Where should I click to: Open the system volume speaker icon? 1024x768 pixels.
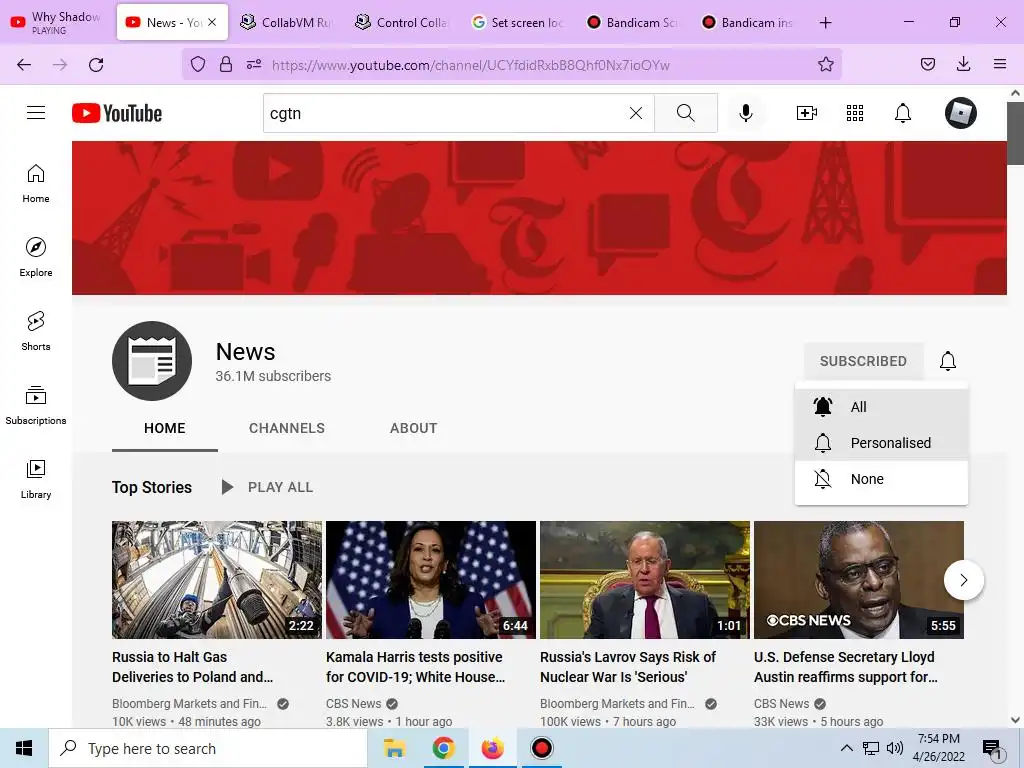coord(895,748)
